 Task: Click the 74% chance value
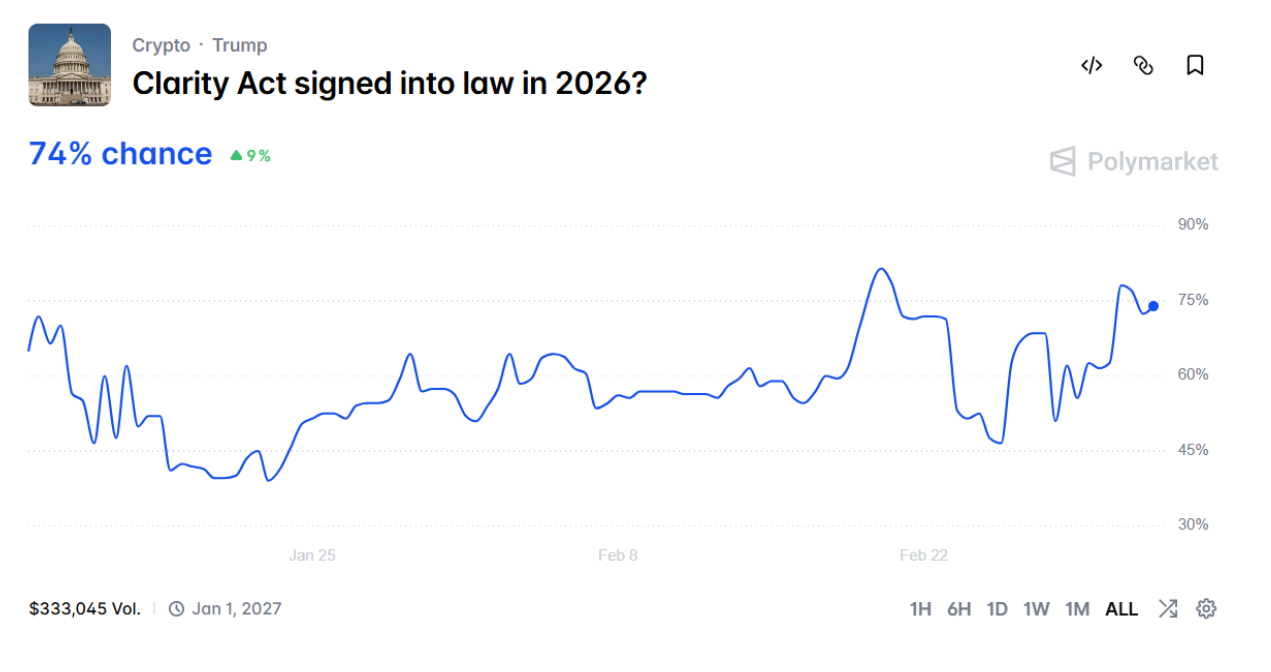tap(120, 154)
